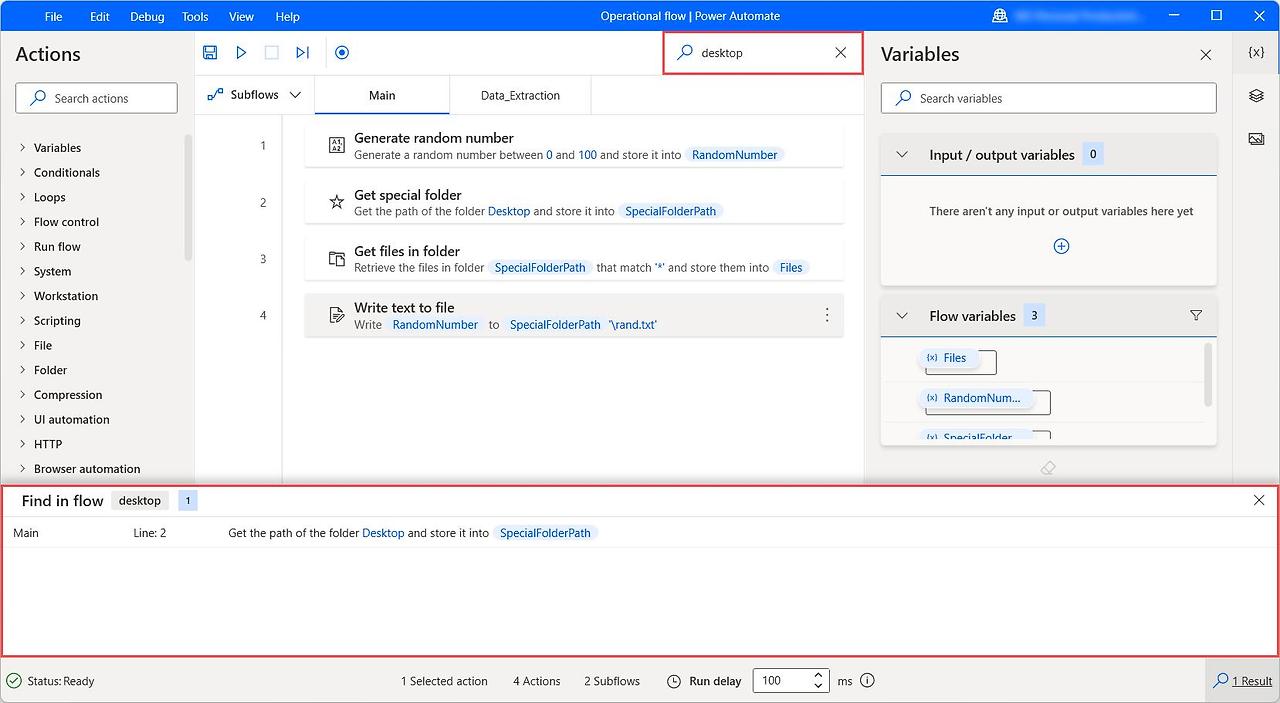Close the Find in flow results panel
This screenshot has height=703, width=1280.
(1259, 500)
